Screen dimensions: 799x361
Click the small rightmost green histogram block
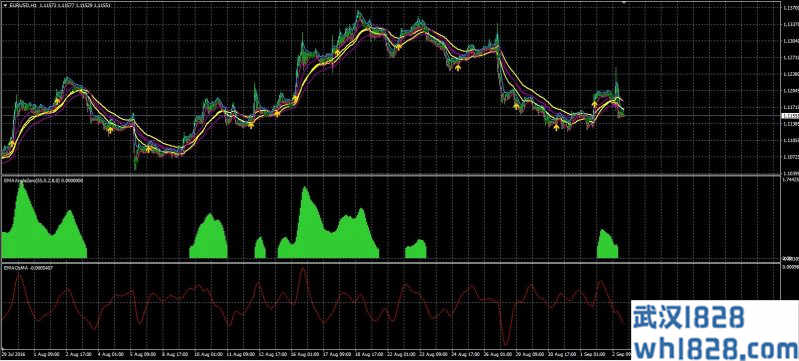[x=607, y=244]
